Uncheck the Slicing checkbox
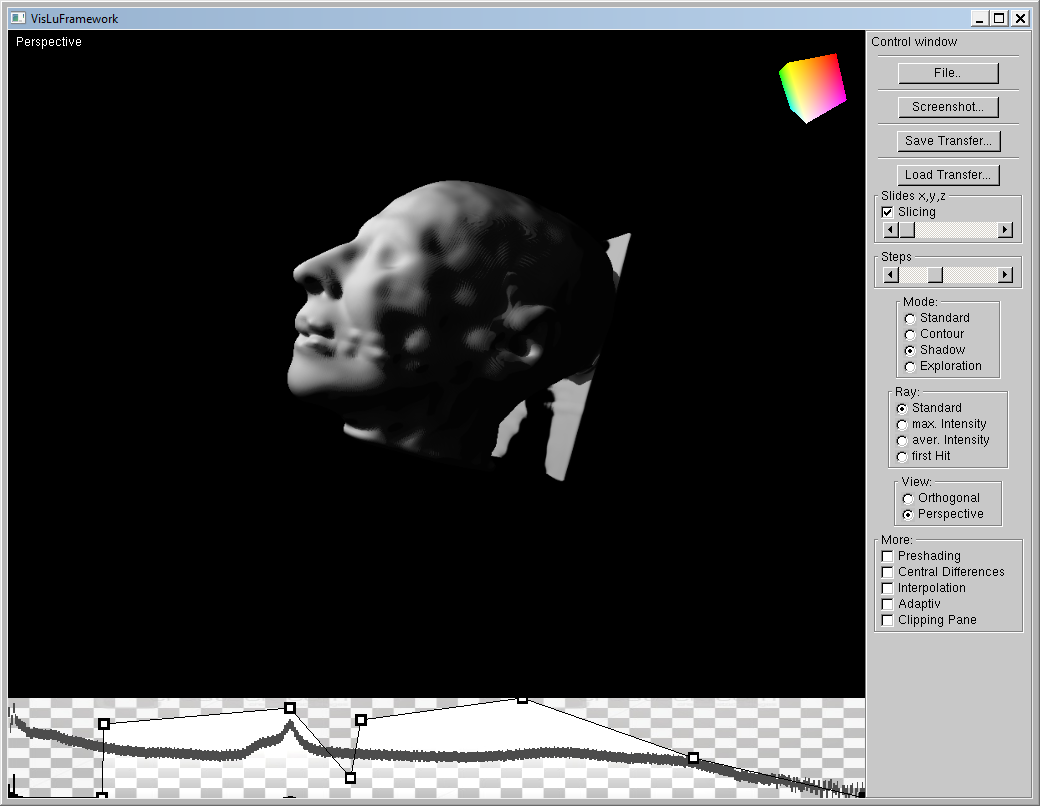 (x=887, y=212)
